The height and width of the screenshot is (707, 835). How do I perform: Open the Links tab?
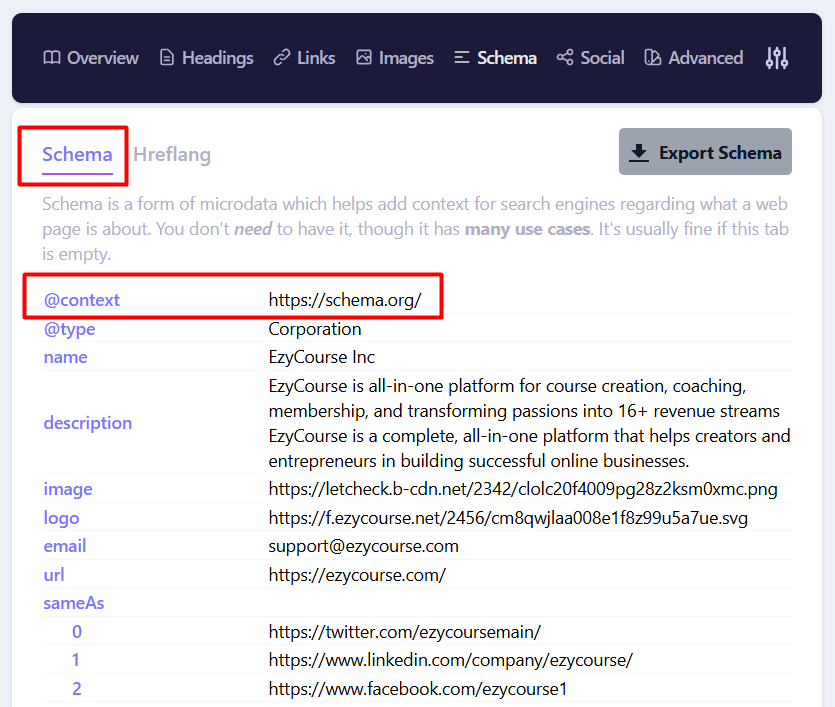[x=304, y=57]
